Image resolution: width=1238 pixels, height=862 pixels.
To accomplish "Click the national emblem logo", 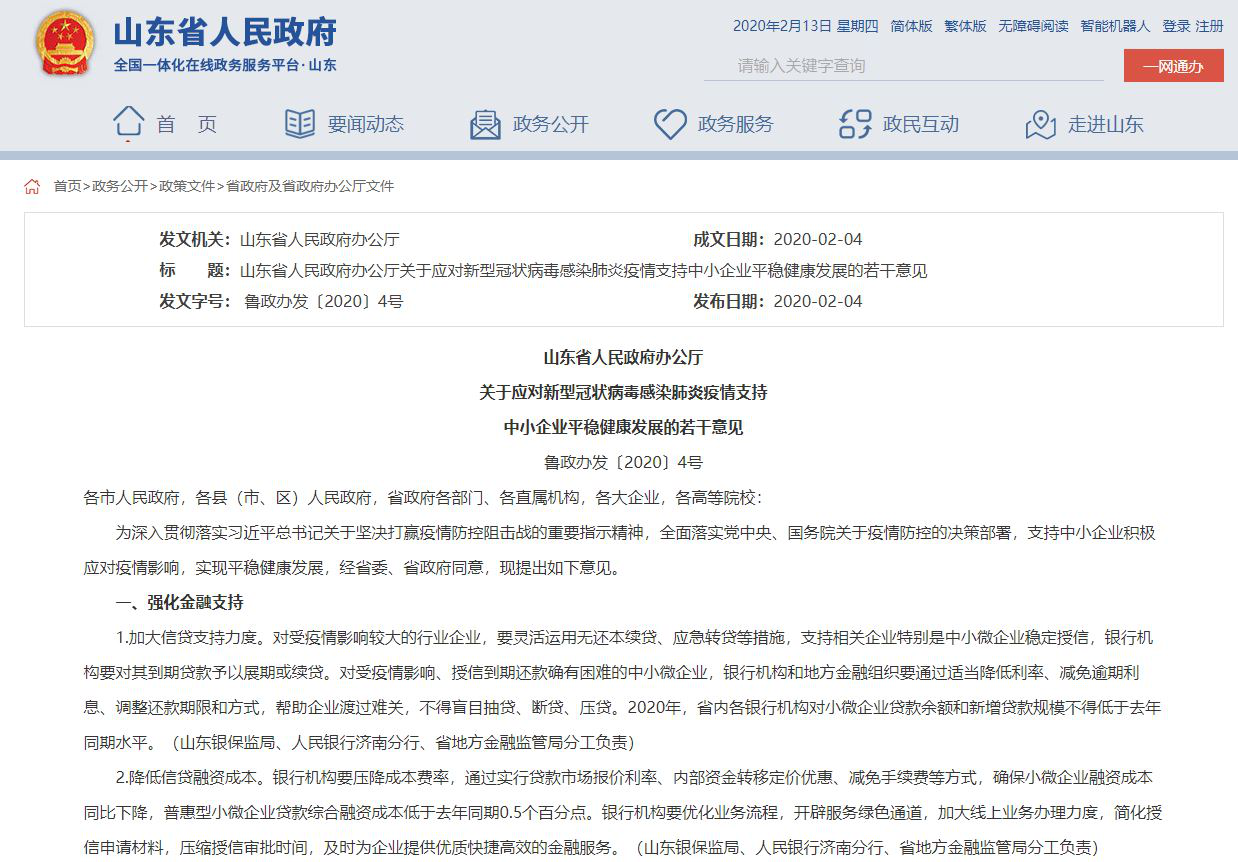I will tap(65, 44).
